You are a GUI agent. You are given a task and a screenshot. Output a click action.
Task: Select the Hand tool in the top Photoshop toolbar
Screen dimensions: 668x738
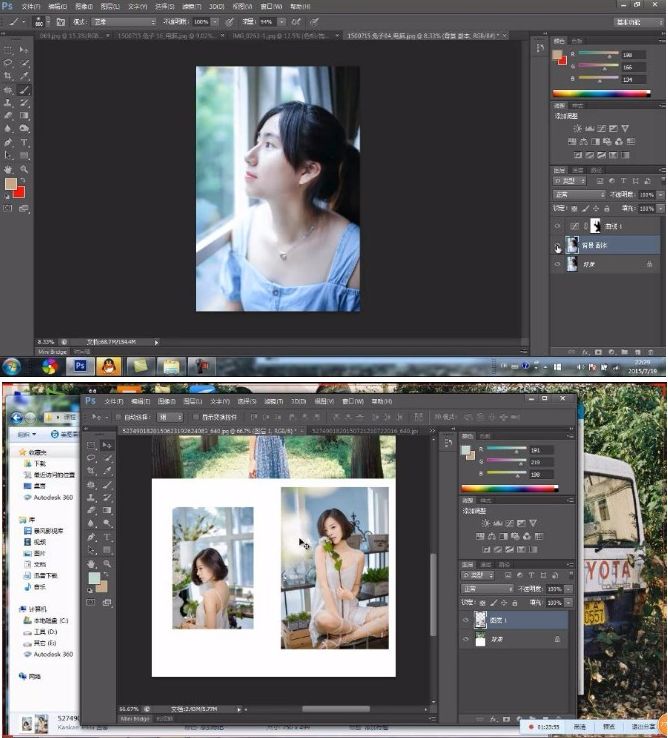(9, 170)
